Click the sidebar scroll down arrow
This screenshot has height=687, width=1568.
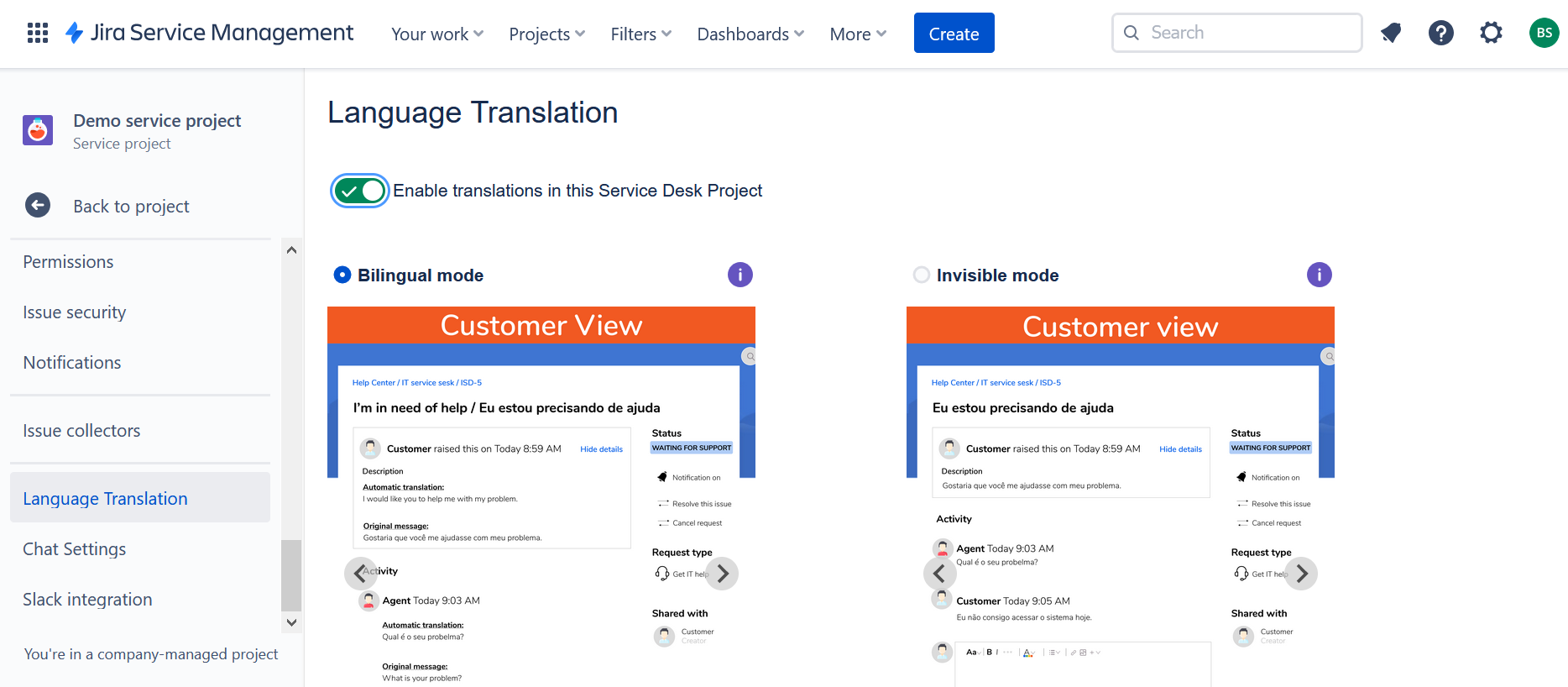click(x=291, y=622)
